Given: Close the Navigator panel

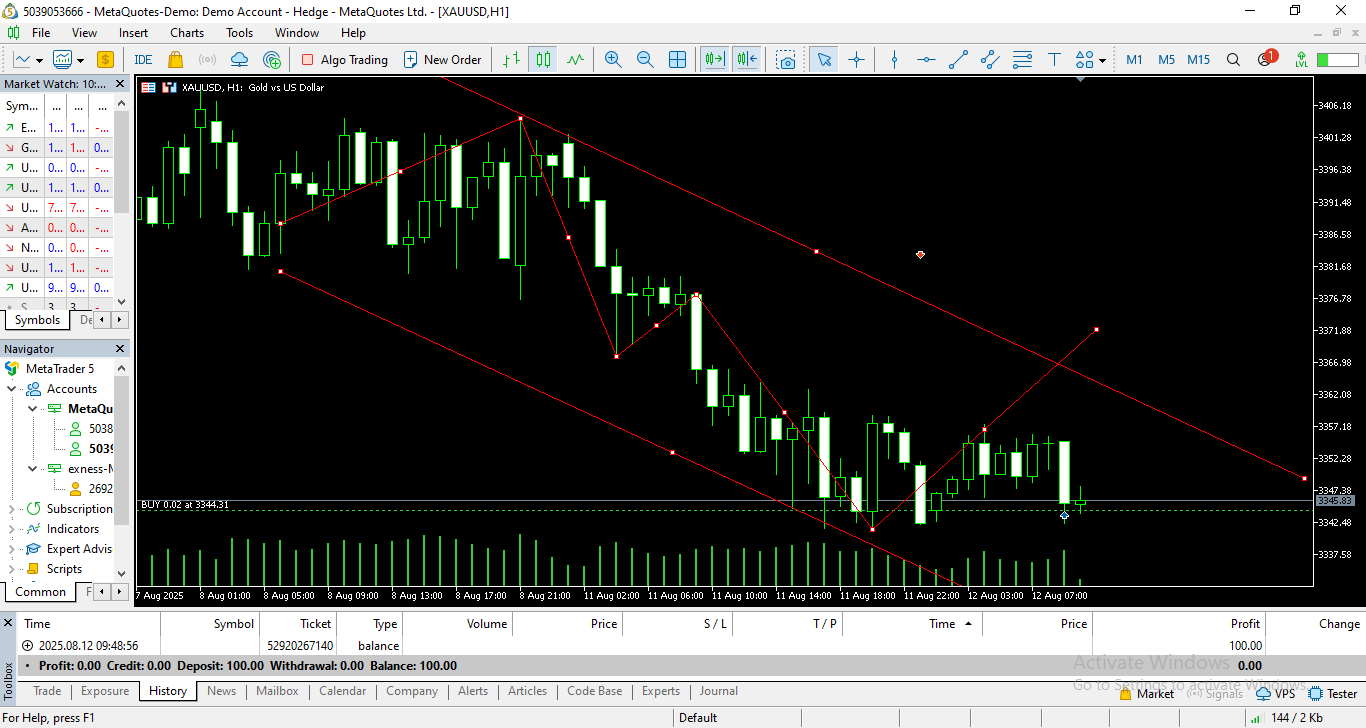Looking at the screenshot, I should 121,349.
